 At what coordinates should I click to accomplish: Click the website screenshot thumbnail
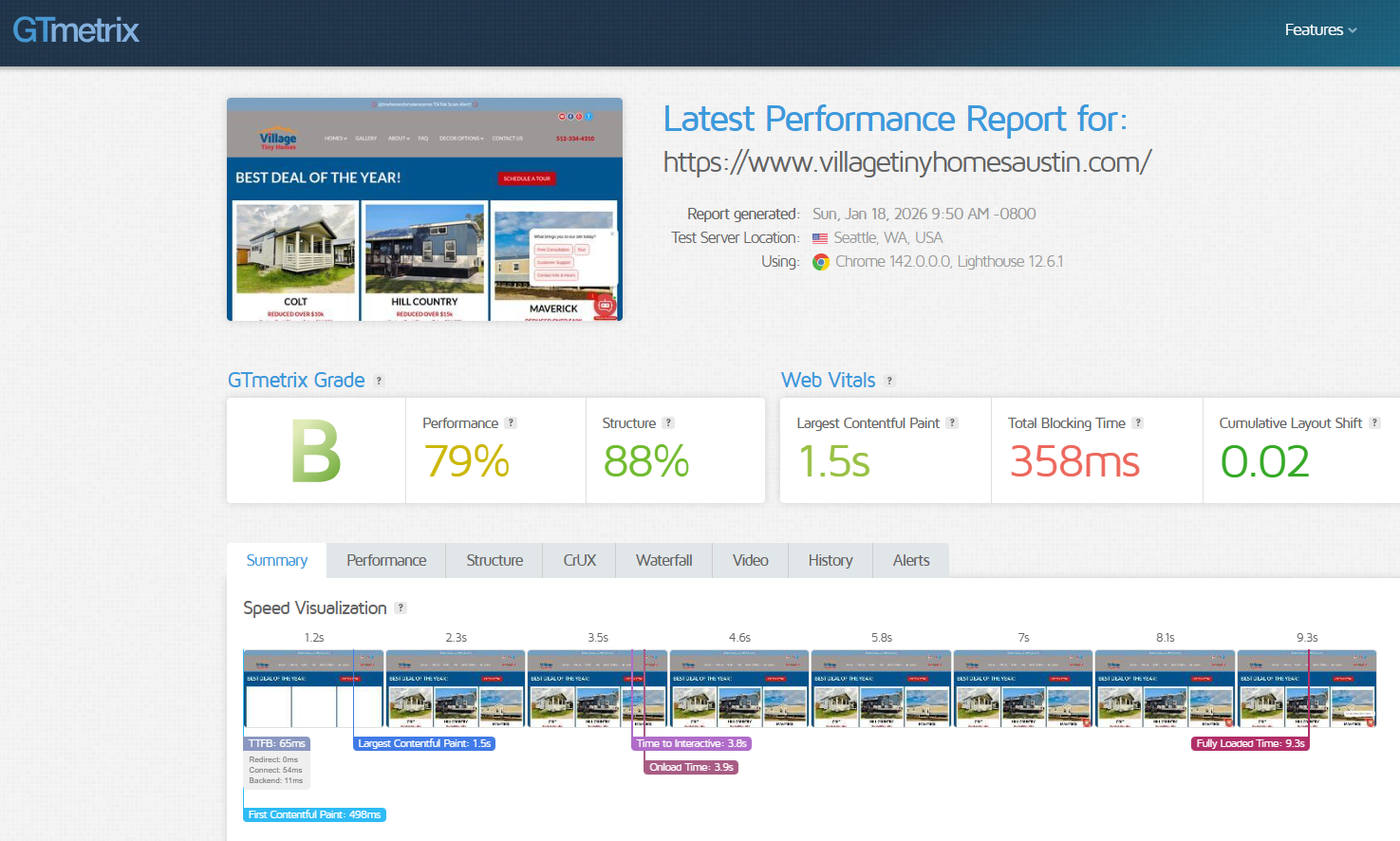point(424,209)
